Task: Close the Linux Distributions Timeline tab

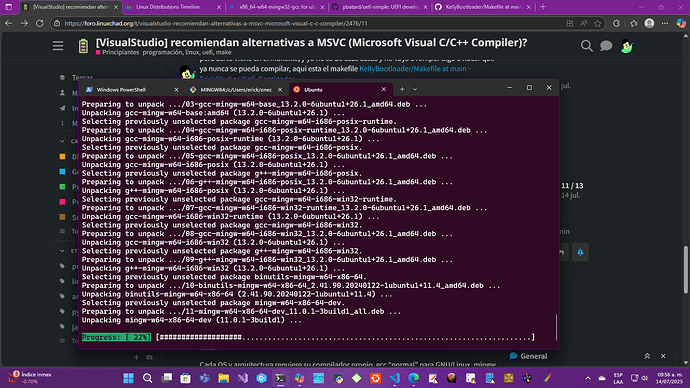Action: click(219, 7)
